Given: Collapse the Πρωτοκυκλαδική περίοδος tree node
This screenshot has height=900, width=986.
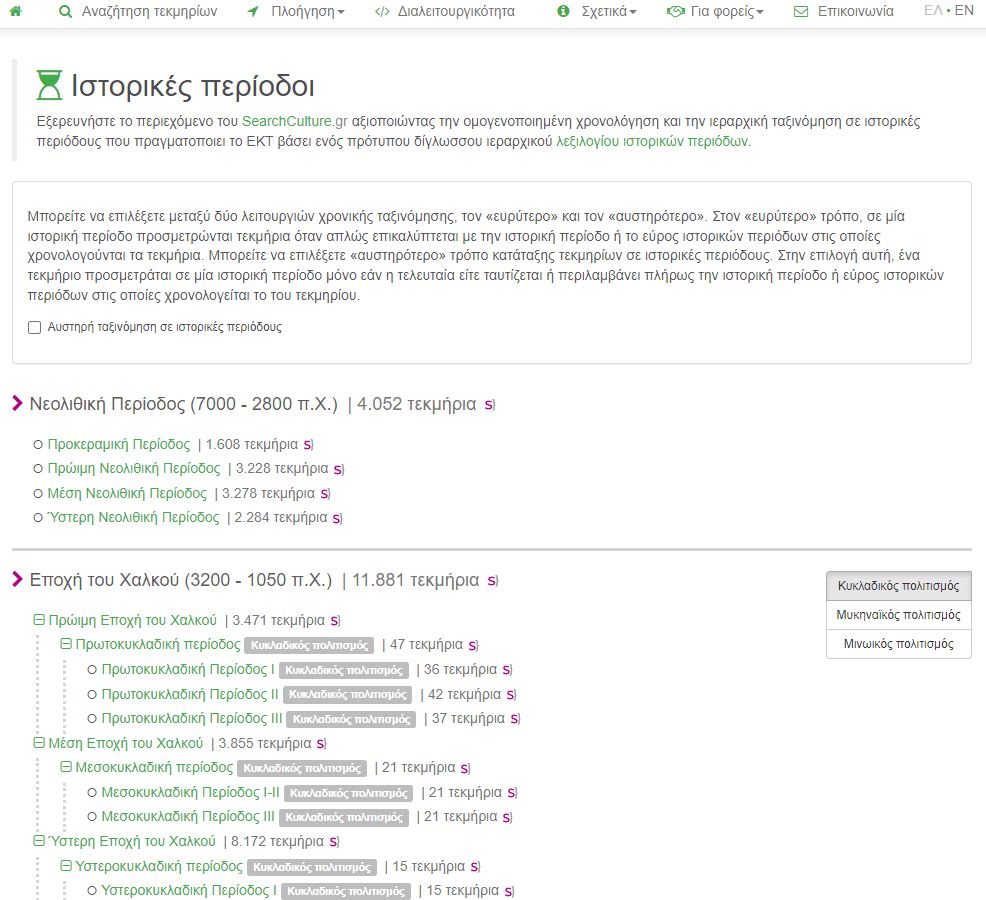Looking at the screenshot, I should (x=67, y=645).
